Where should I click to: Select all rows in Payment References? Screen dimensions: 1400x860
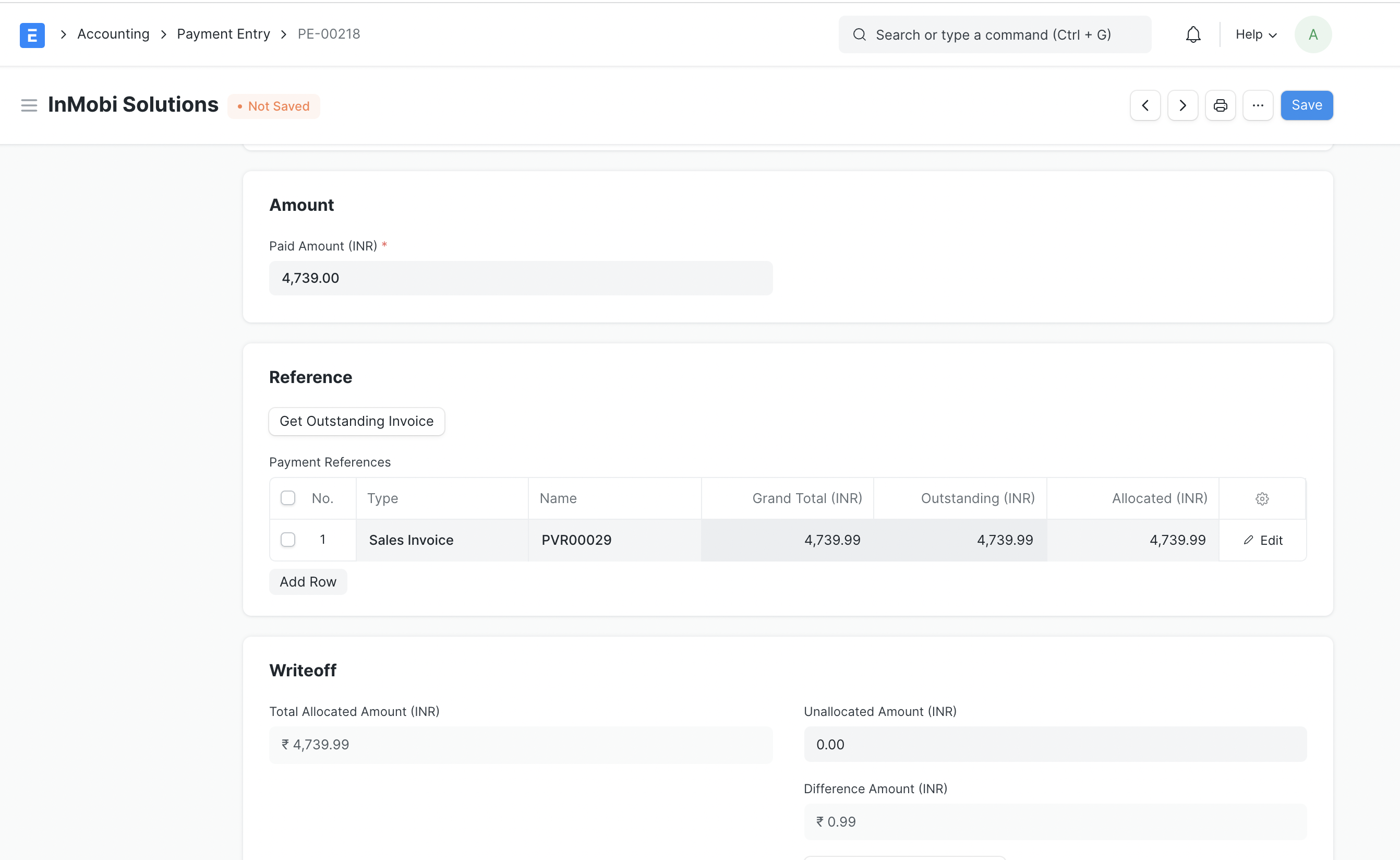tap(287, 498)
